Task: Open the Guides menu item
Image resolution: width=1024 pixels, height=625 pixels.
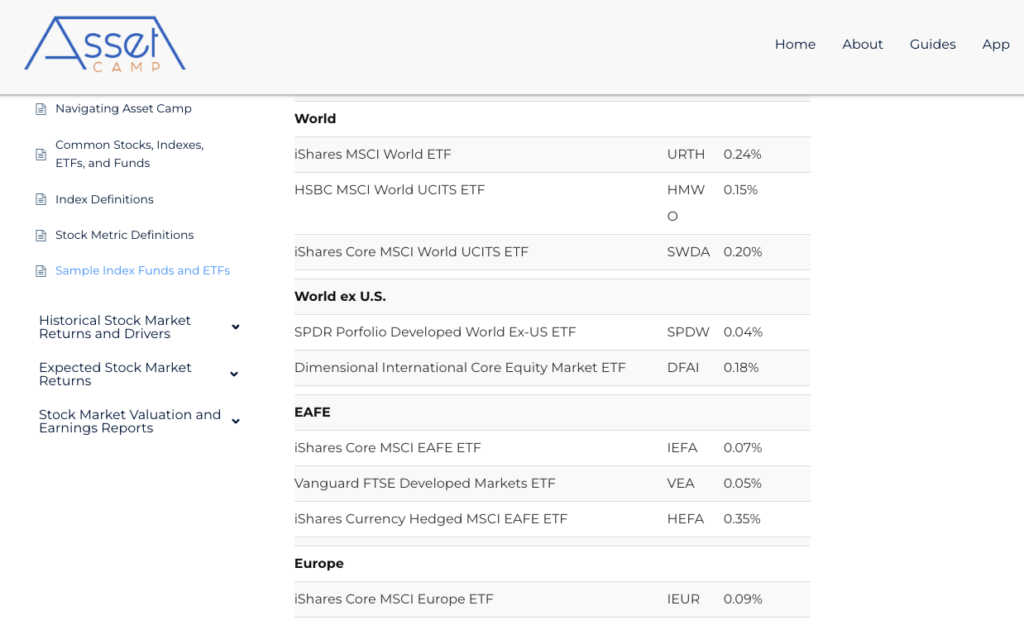Action: (933, 44)
